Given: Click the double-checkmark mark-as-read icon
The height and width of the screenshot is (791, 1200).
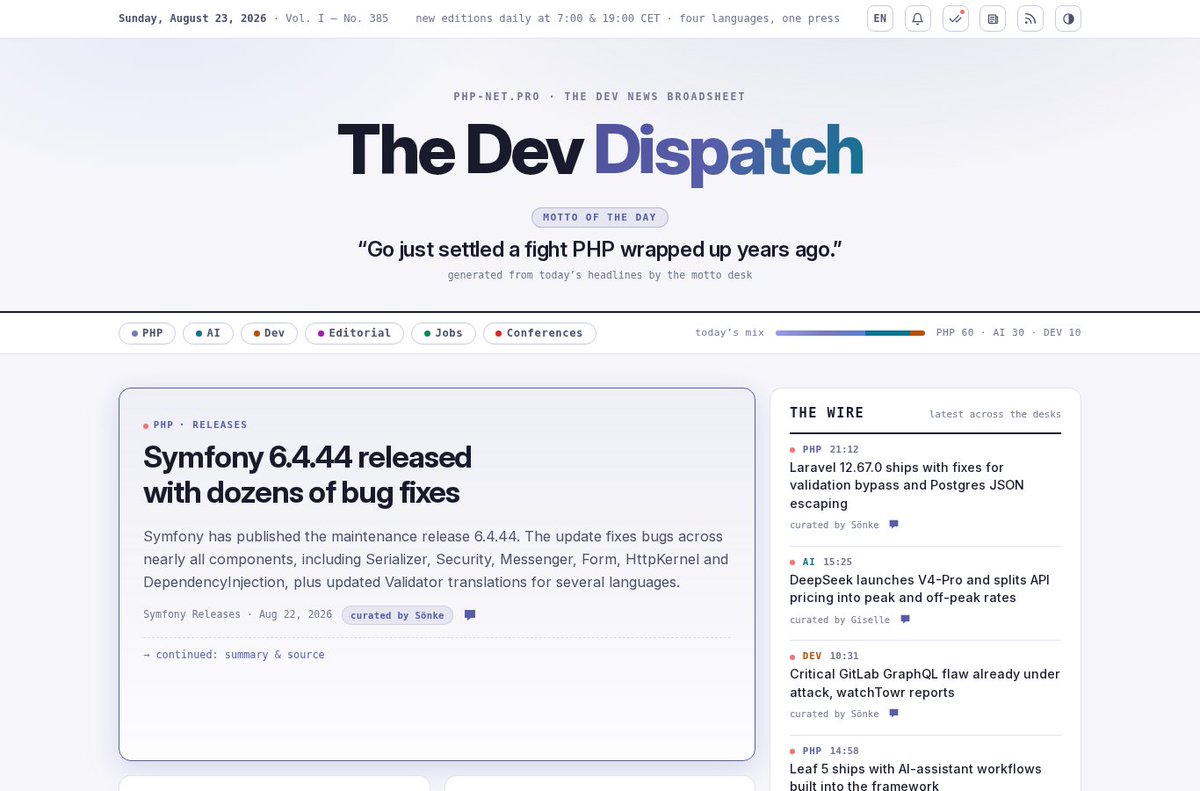Looking at the screenshot, I should tap(956, 18).
